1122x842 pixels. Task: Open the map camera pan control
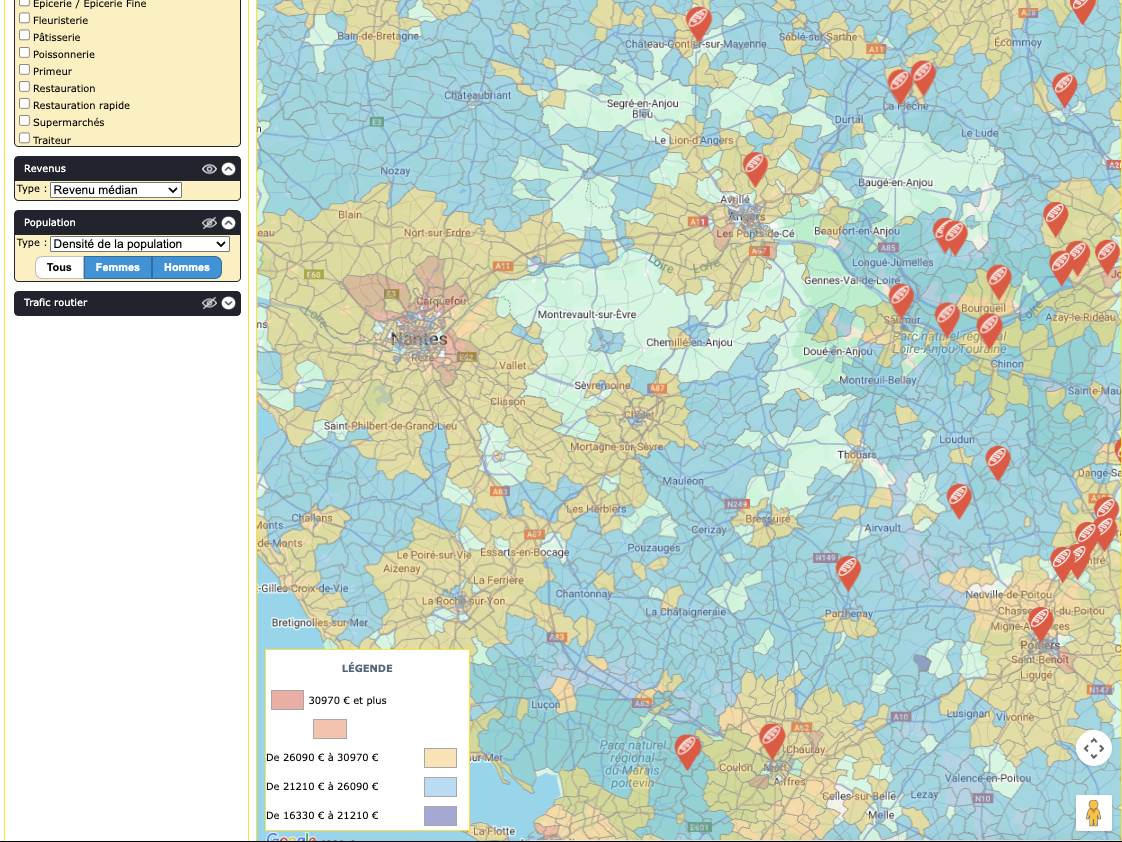coord(1093,749)
